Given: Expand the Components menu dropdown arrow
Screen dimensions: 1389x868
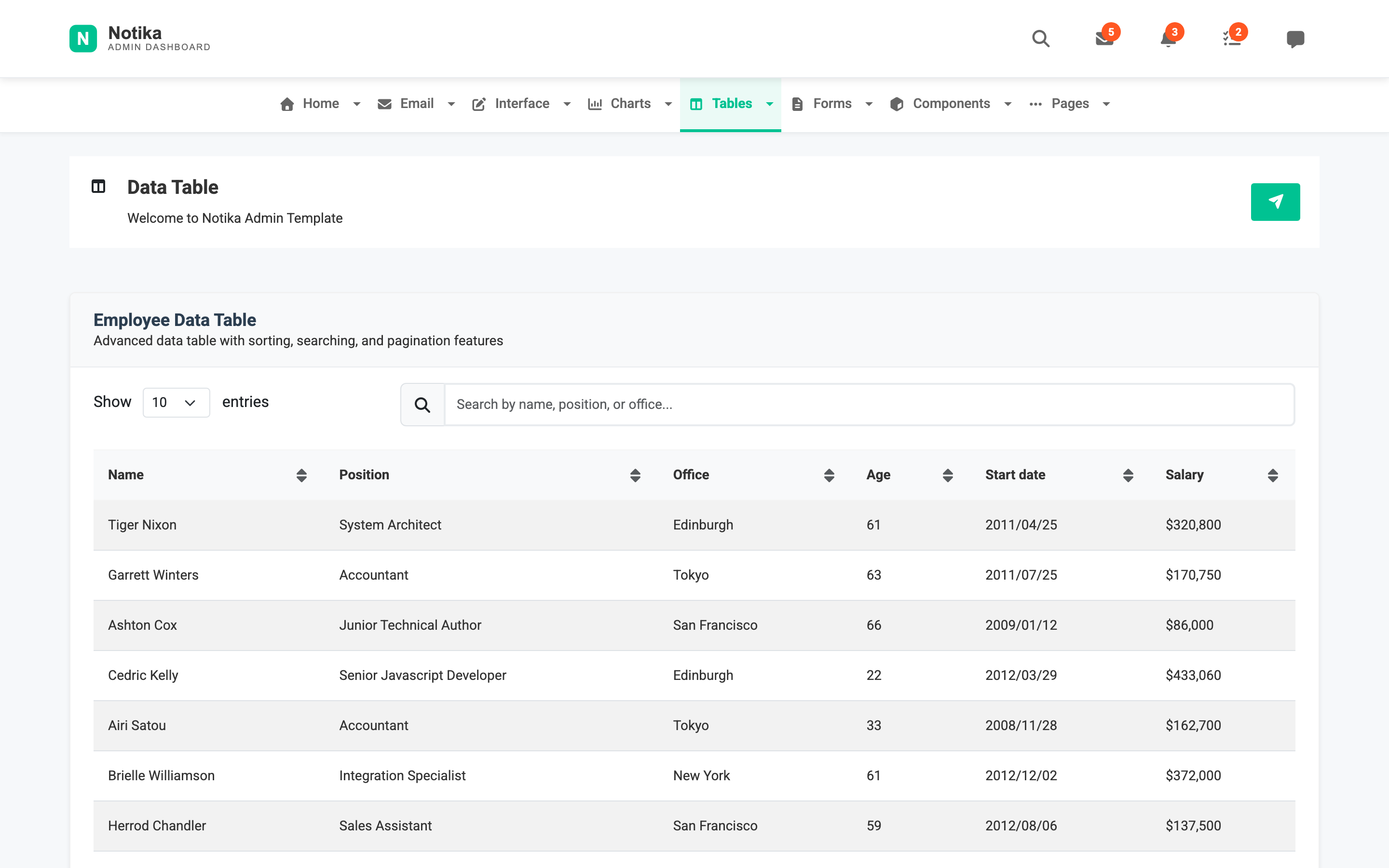Looking at the screenshot, I should (1008, 104).
